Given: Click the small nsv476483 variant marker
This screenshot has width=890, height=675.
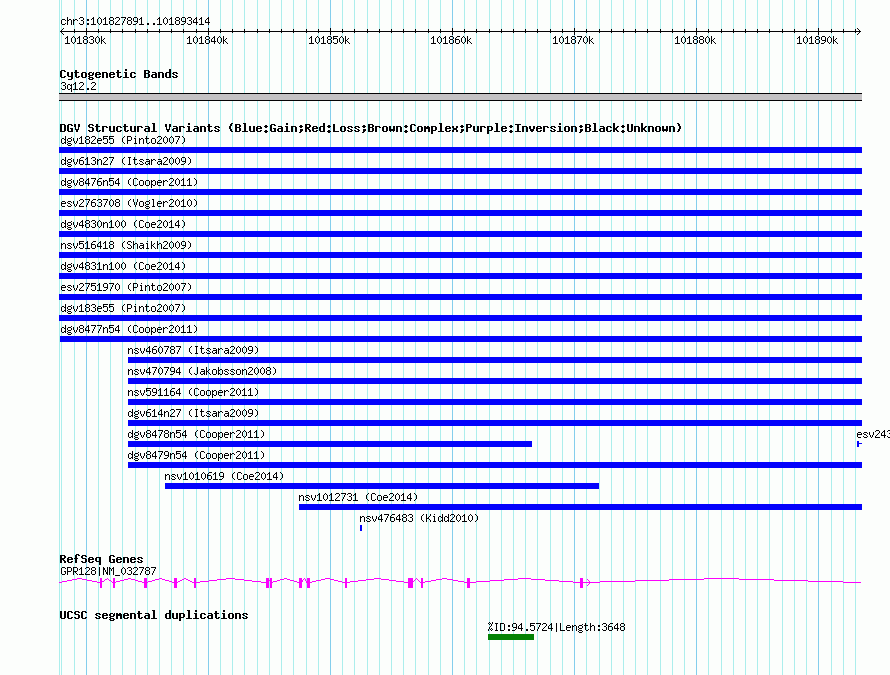Looking at the screenshot, I should 361,528.
